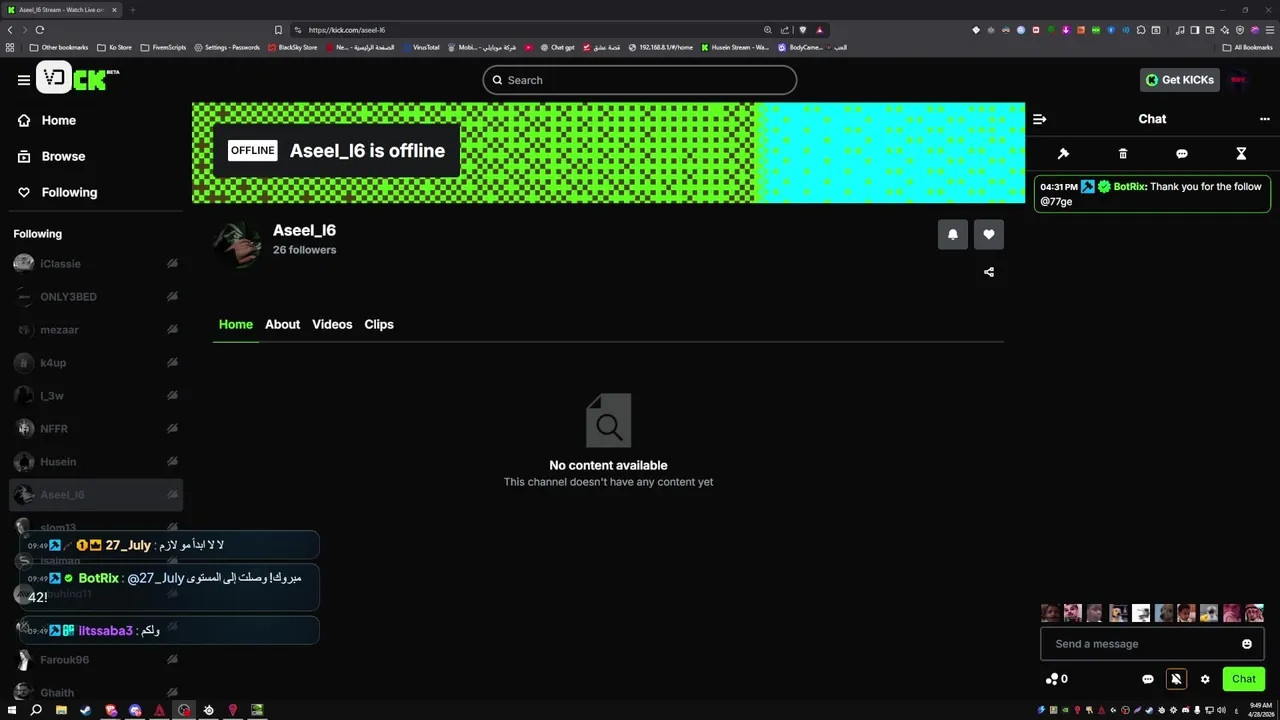Viewport: 1280px width, 720px height.
Task: Open Ko Store bookmarks folder
Action: coord(114,47)
